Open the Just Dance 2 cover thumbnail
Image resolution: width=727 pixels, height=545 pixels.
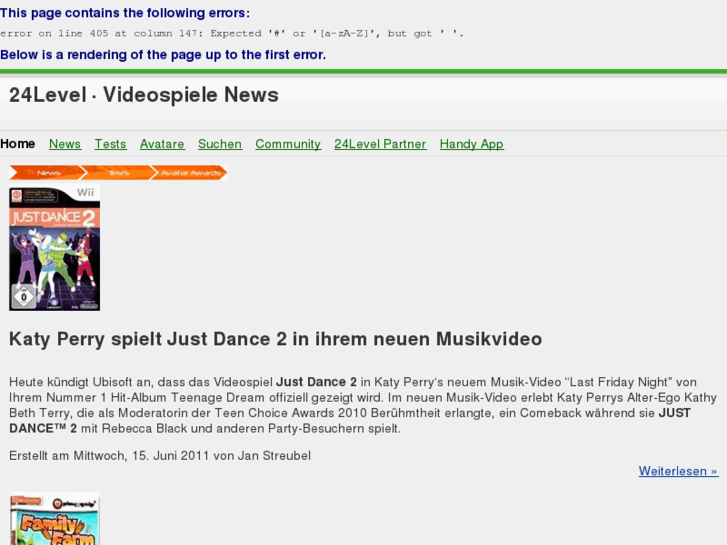coord(55,247)
